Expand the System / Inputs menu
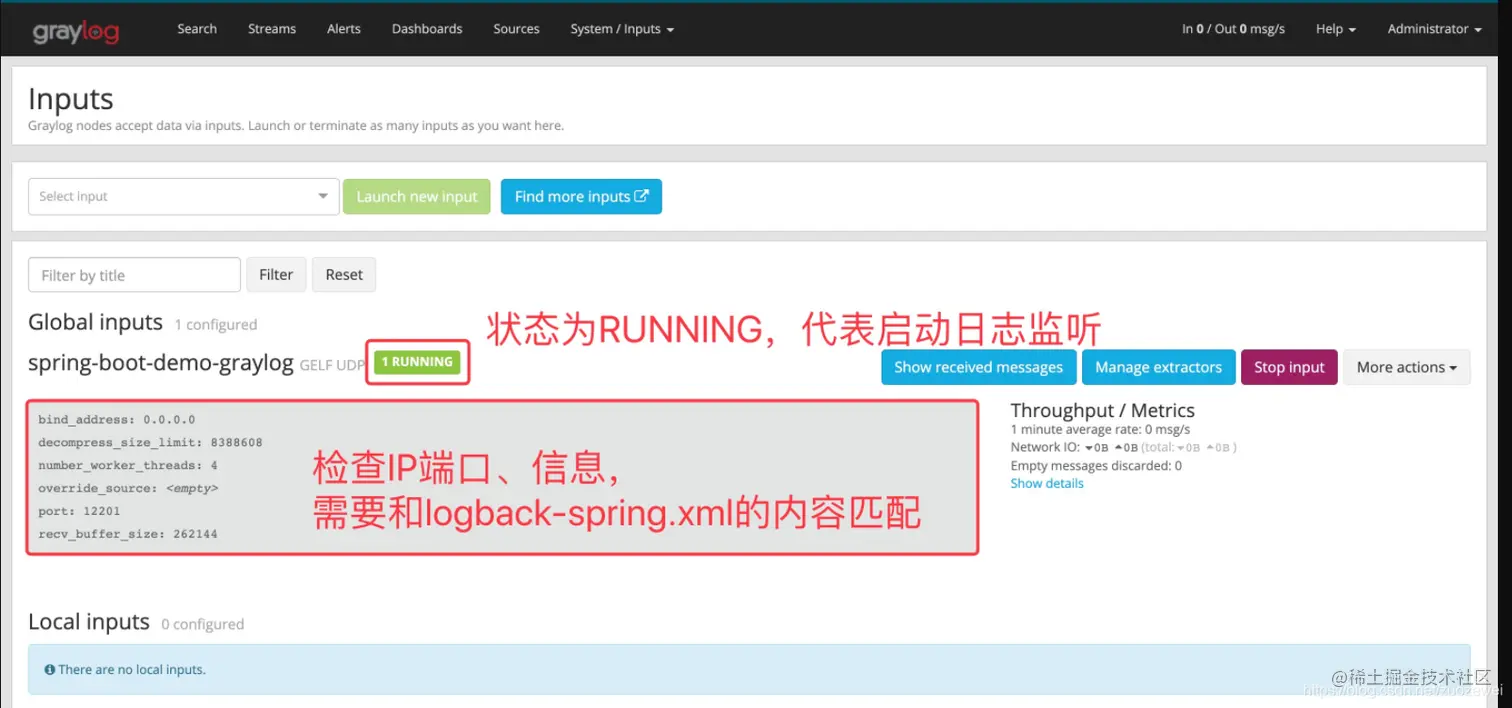Screen dimensions: 1512x708 pos(622,29)
